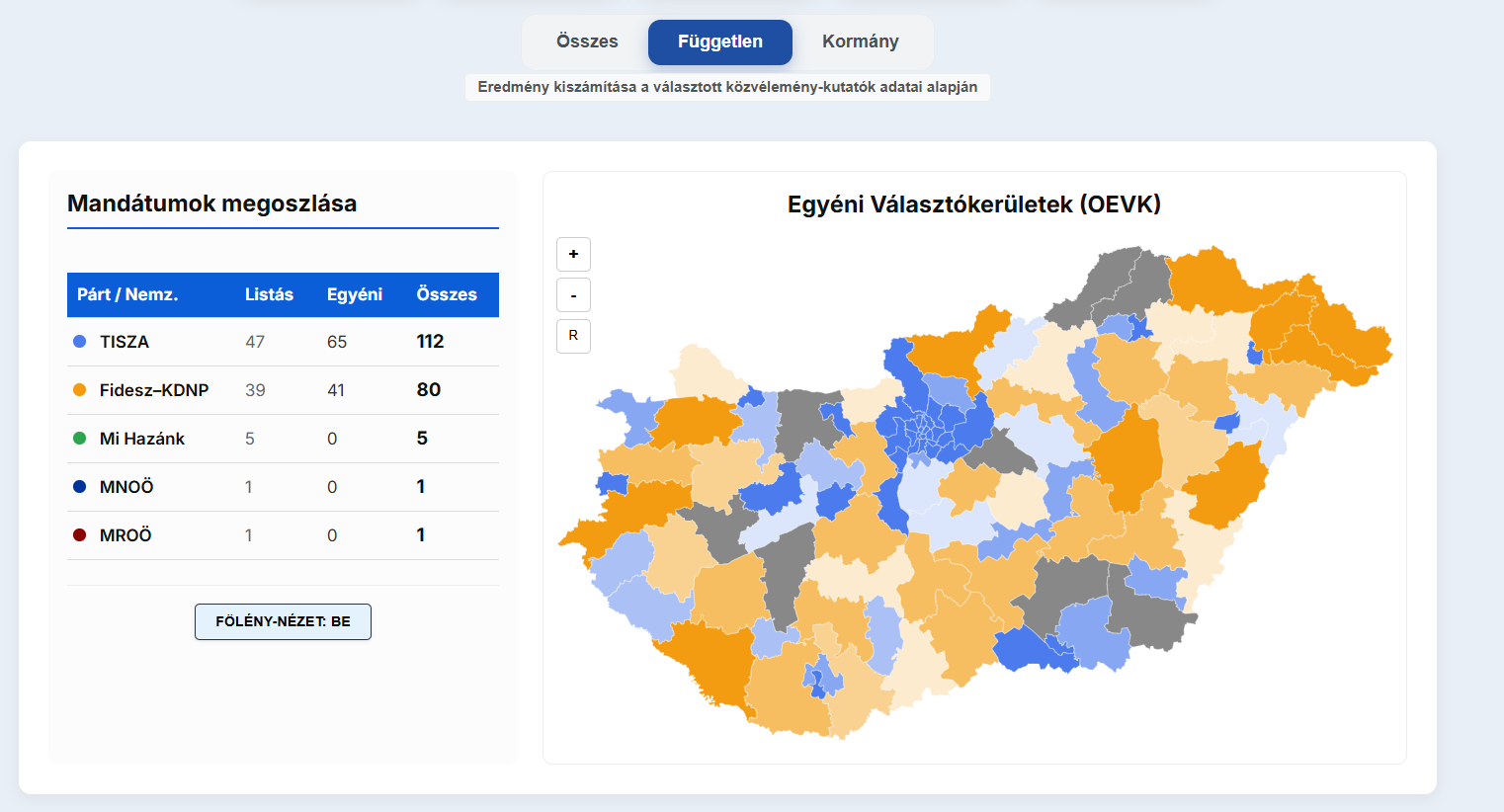This screenshot has height=812, width=1504.
Task: Select the Fidesz–KDNP total of 80
Action: [x=429, y=390]
